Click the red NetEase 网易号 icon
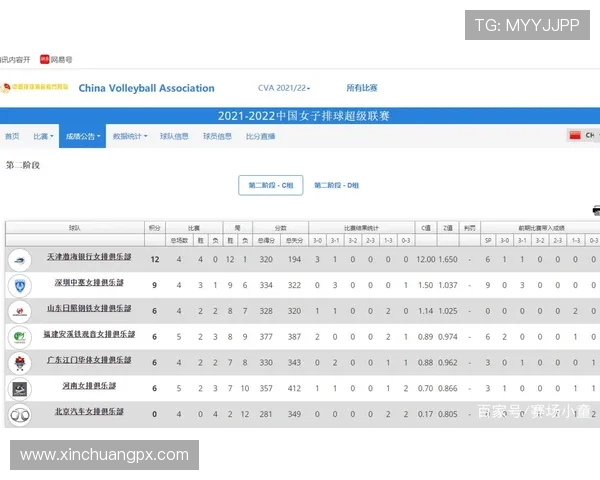 pos(45,59)
